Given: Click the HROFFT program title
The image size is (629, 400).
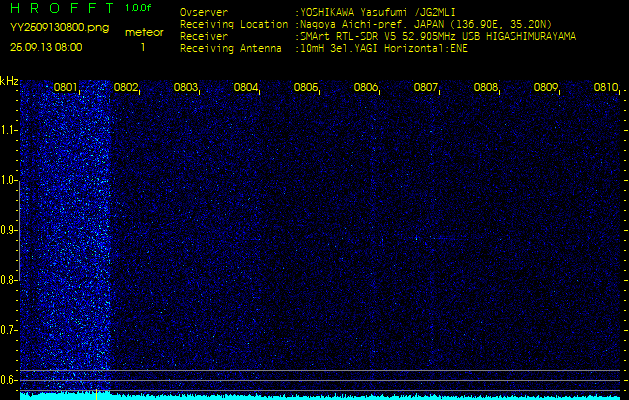Looking at the screenshot, I should [62, 8].
